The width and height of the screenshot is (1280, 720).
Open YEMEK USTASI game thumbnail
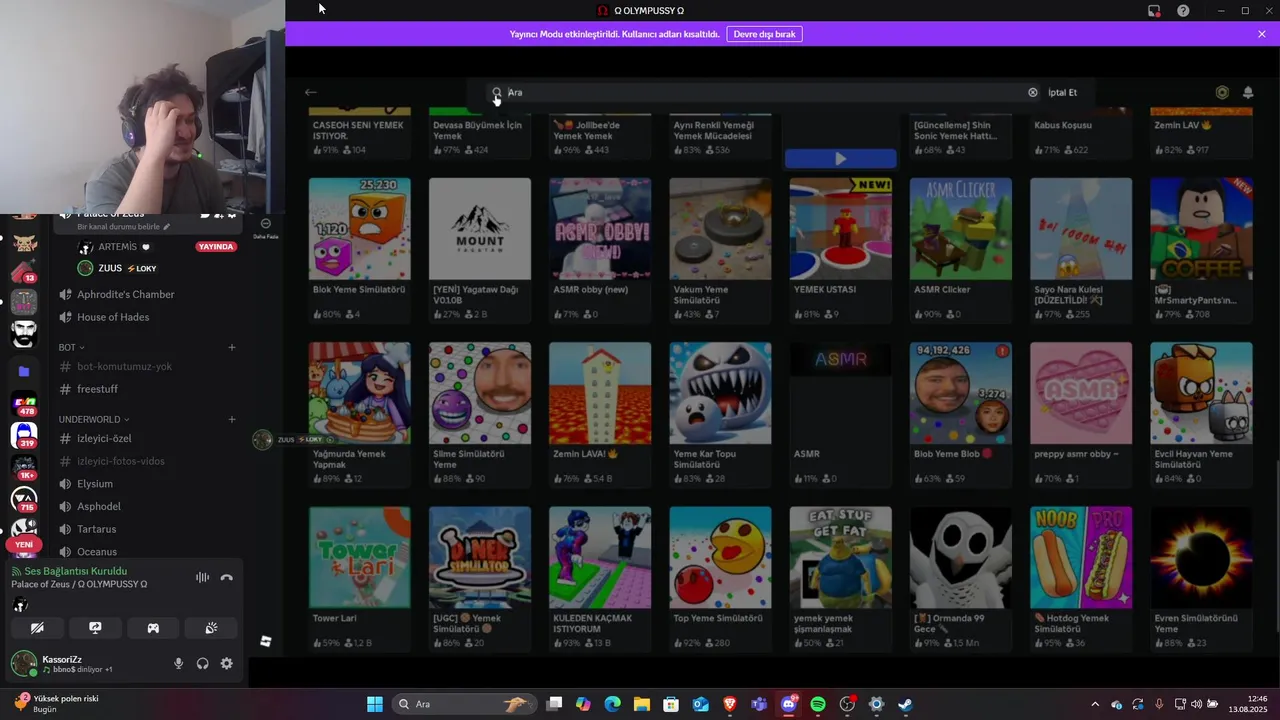pos(840,229)
